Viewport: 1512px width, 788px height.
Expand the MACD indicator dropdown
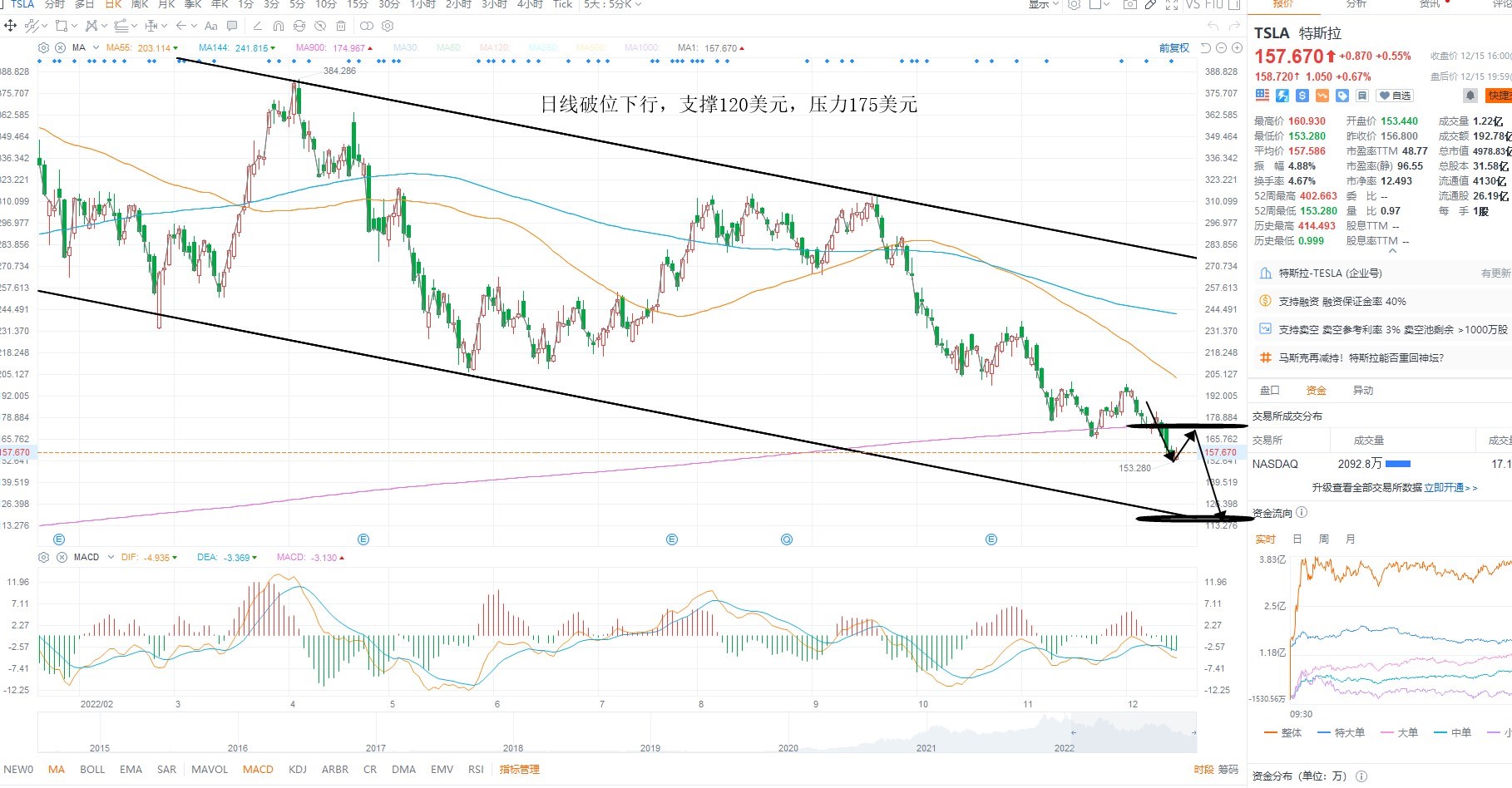(111, 557)
